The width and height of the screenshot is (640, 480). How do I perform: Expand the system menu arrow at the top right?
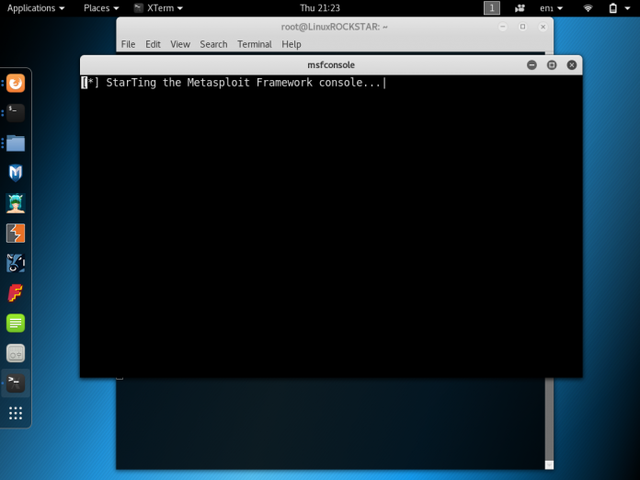(x=627, y=8)
